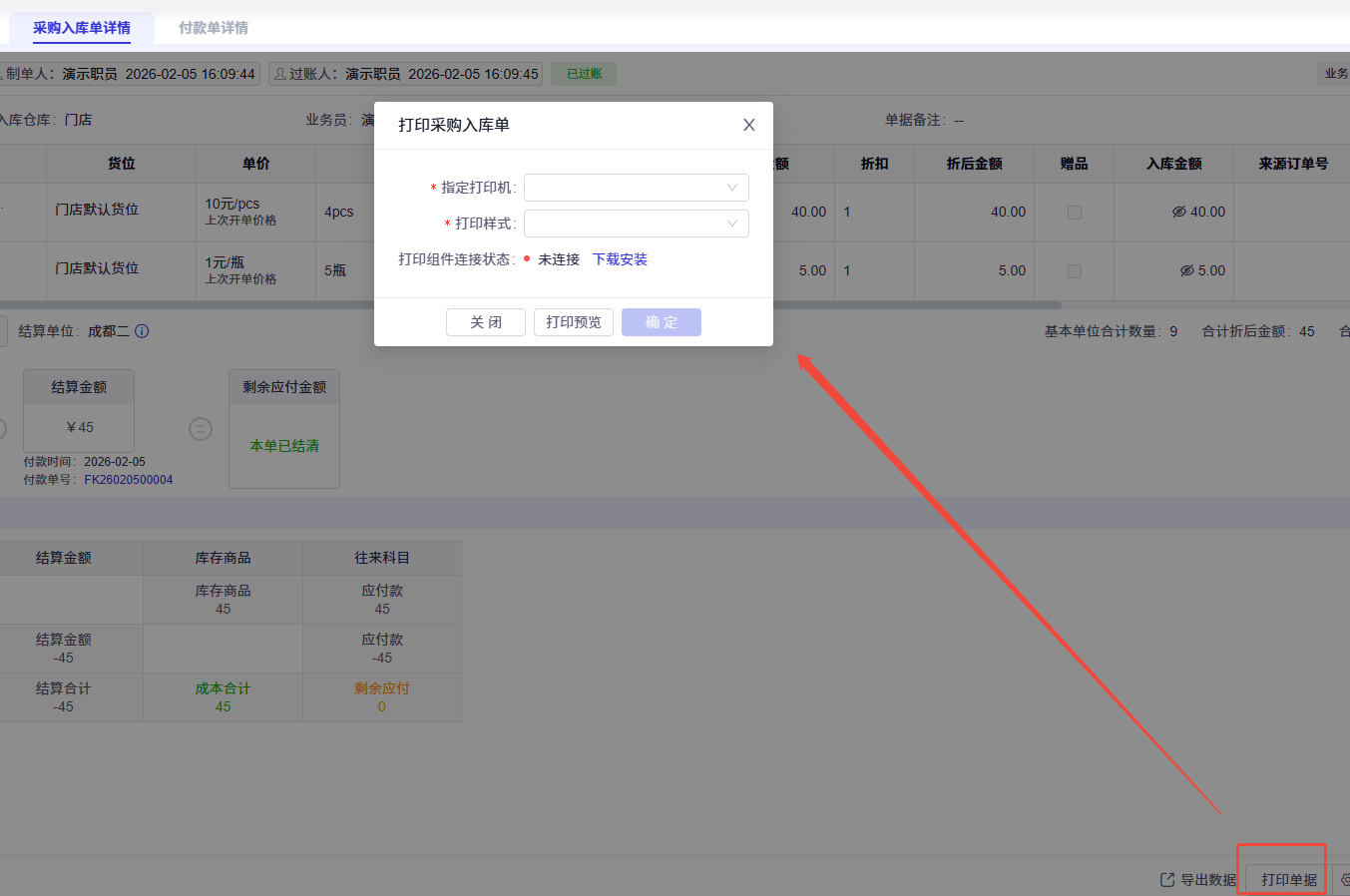Click the 过账人 person icon

[280, 74]
